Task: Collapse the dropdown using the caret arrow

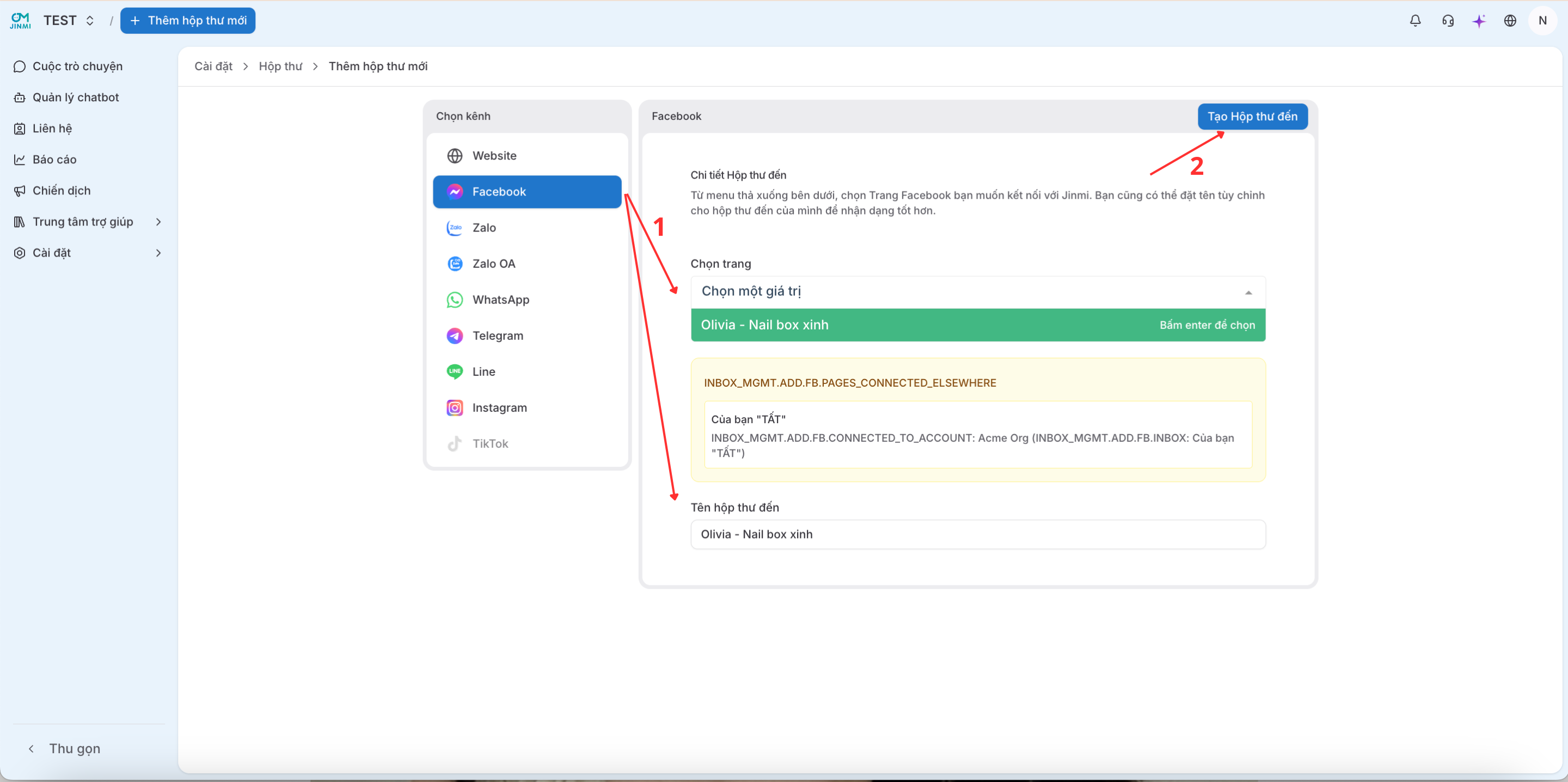Action: tap(1248, 293)
